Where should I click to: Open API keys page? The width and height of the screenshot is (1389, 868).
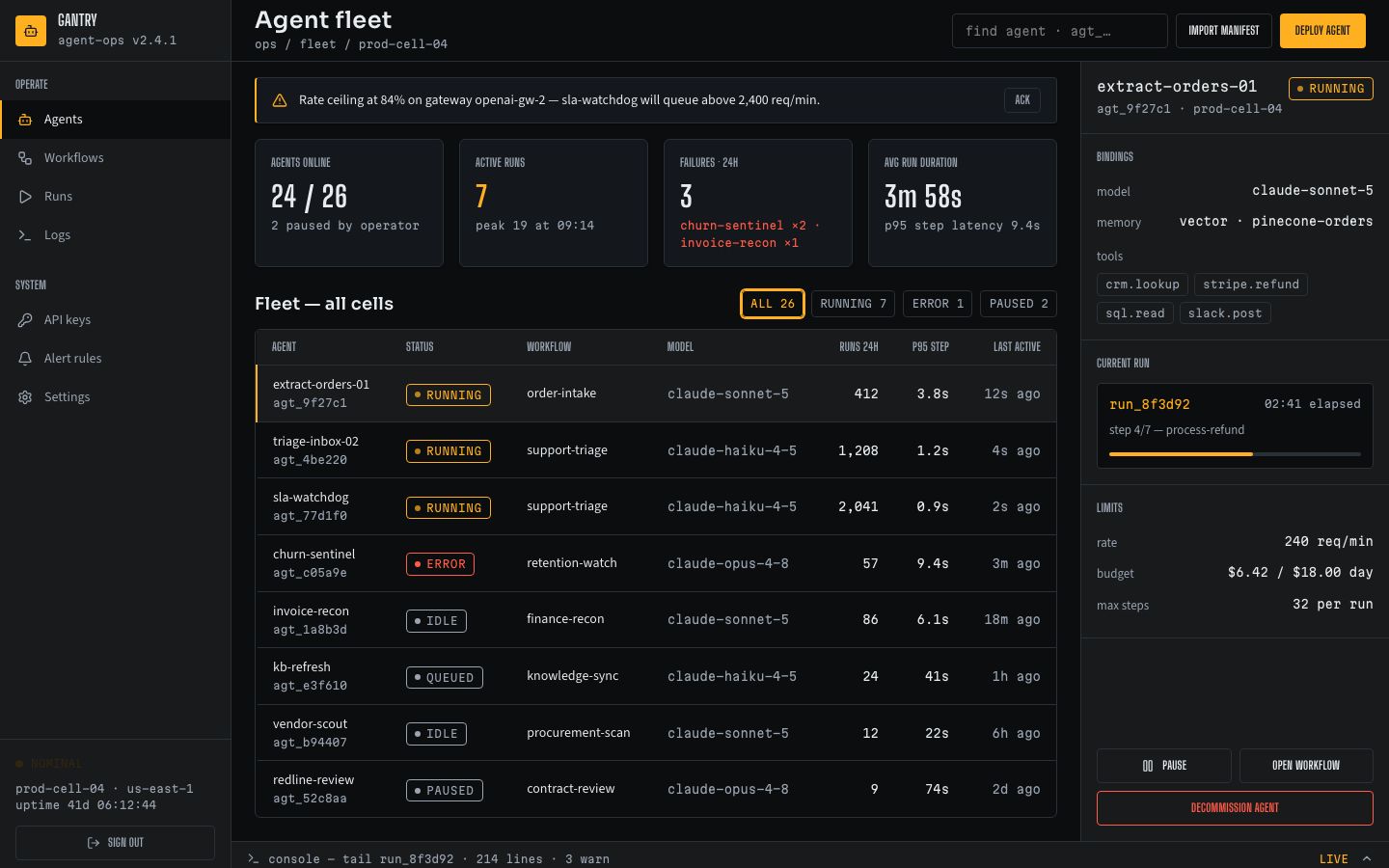click(x=115, y=320)
